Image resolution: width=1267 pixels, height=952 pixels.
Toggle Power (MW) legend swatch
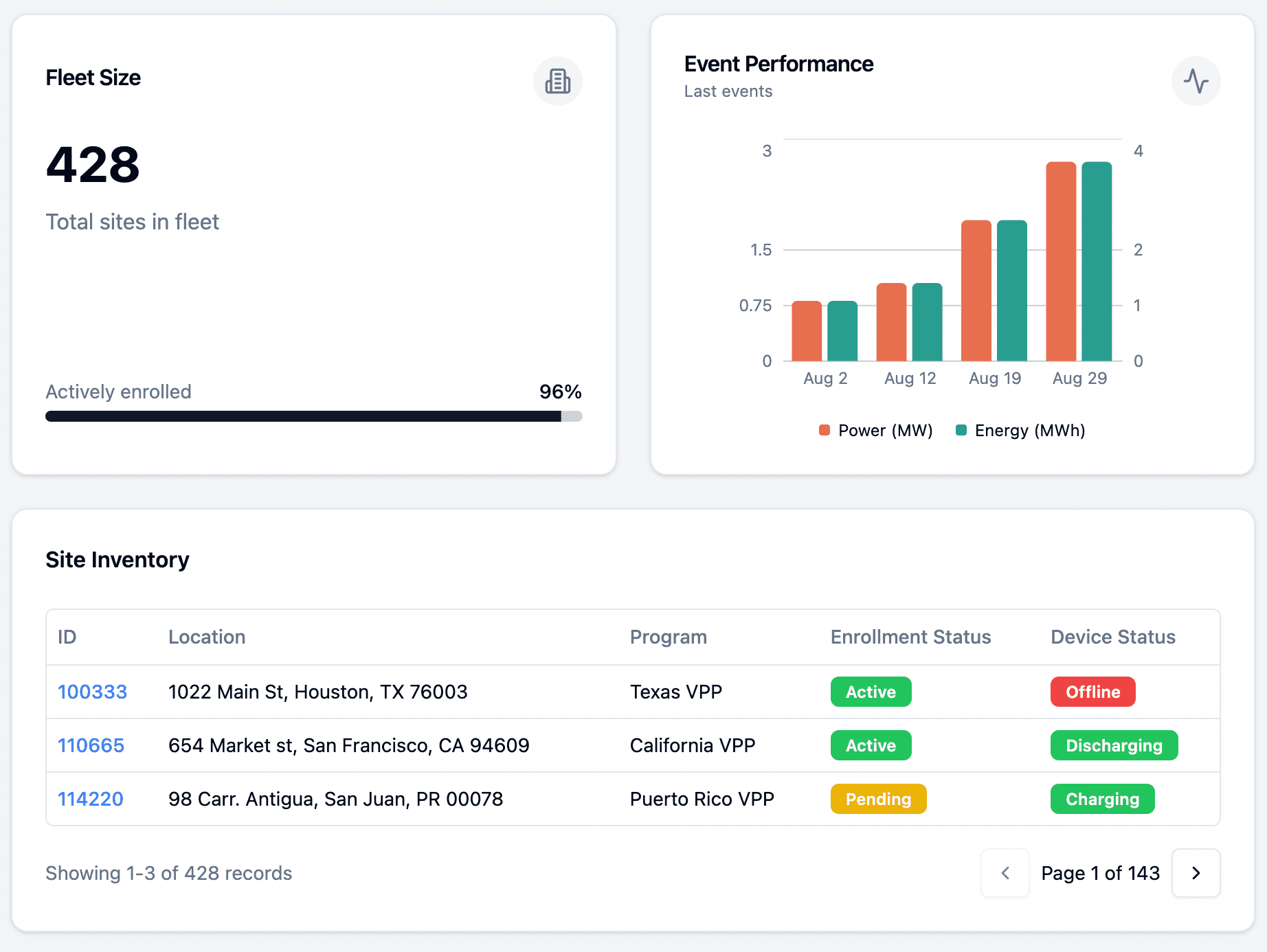point(825,431)
